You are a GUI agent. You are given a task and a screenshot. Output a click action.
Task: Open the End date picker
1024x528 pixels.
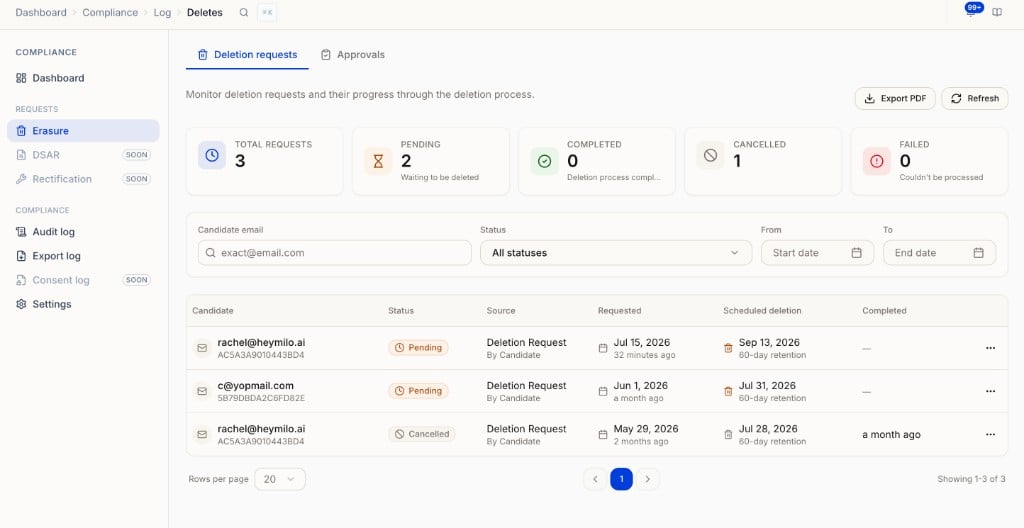[939, 253]
